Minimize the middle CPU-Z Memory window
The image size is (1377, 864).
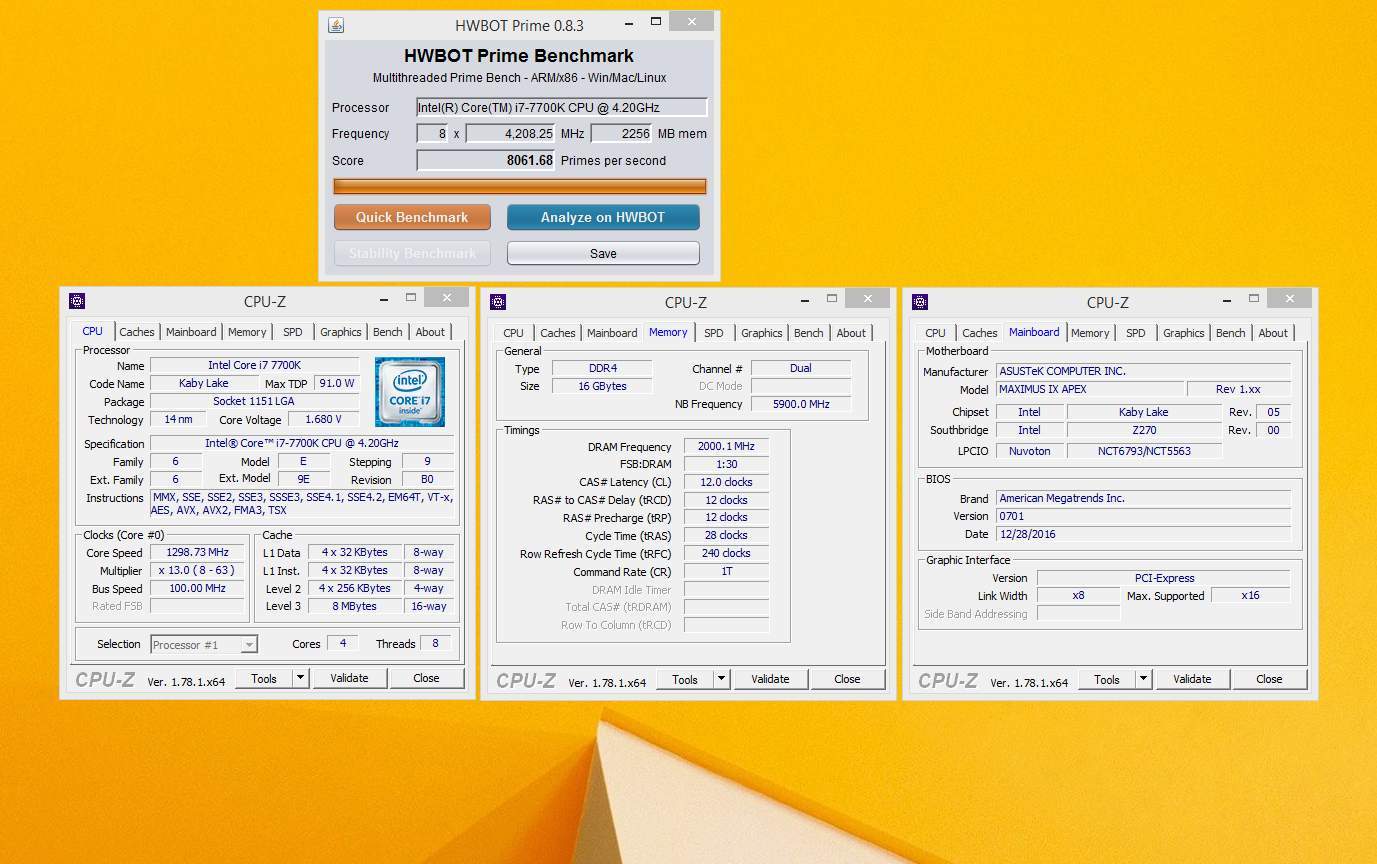(805, 299)
